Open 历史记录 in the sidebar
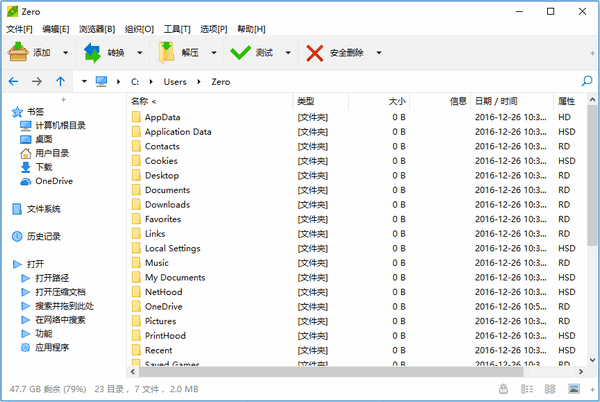 [43, 236]
